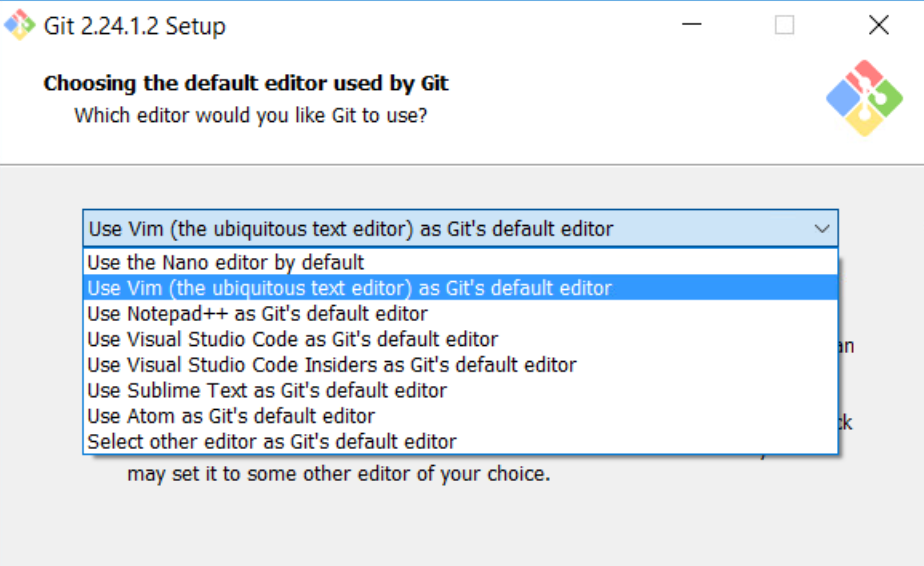Image resolution: width=924 pixels, height=566 pixels.
Task: Click the disabled maximize window button
Action: 785,25
